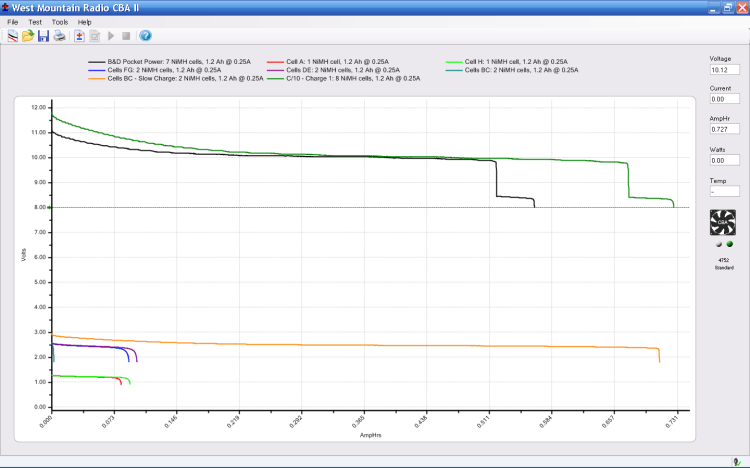The image size is (750, 468).
Task: Click the CBA fan icon
Action: pos(722,222)
